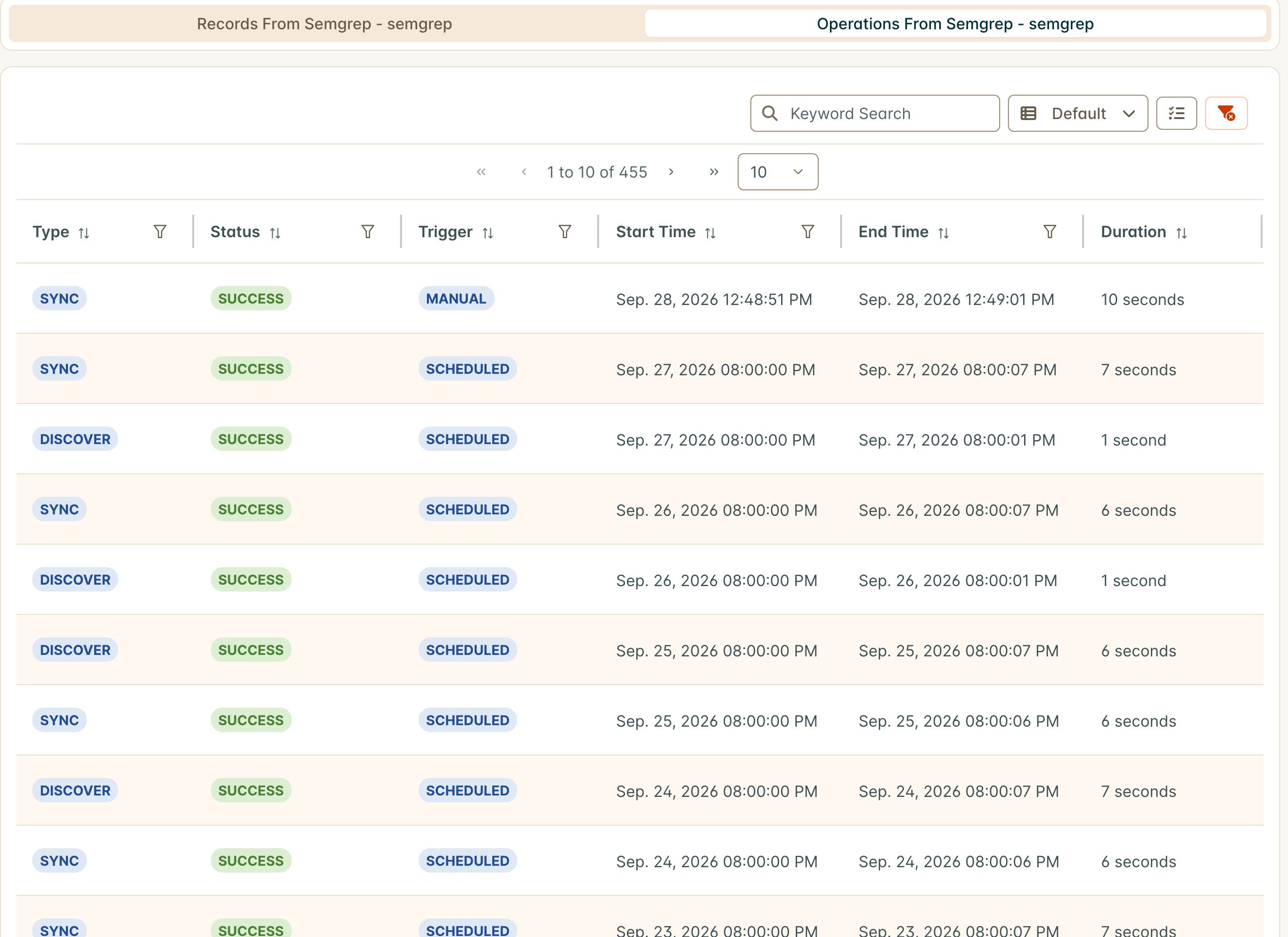Click the MANUAL trigger badge

pos(456,298)
